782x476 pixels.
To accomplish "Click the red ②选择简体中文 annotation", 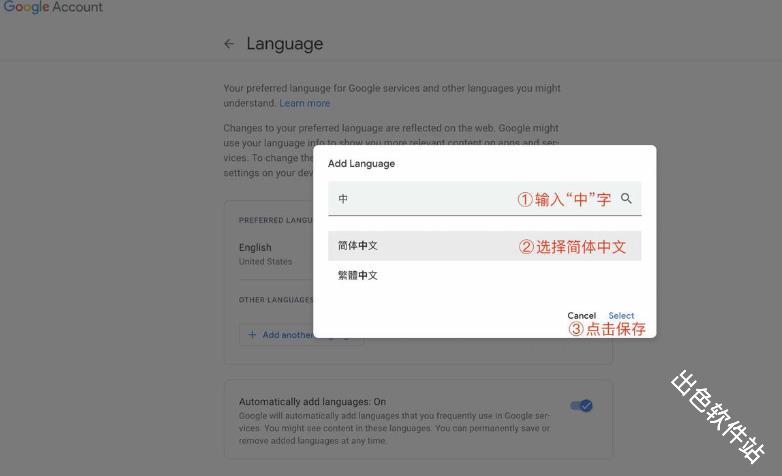I will 572,247.
